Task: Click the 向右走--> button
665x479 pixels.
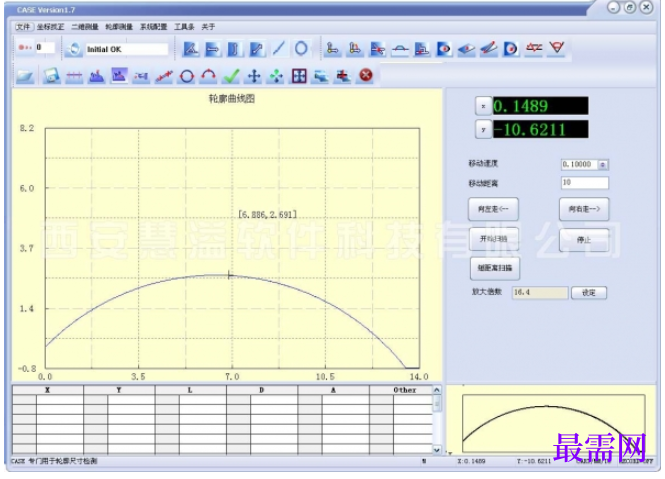Action: [x=584, y=209]
